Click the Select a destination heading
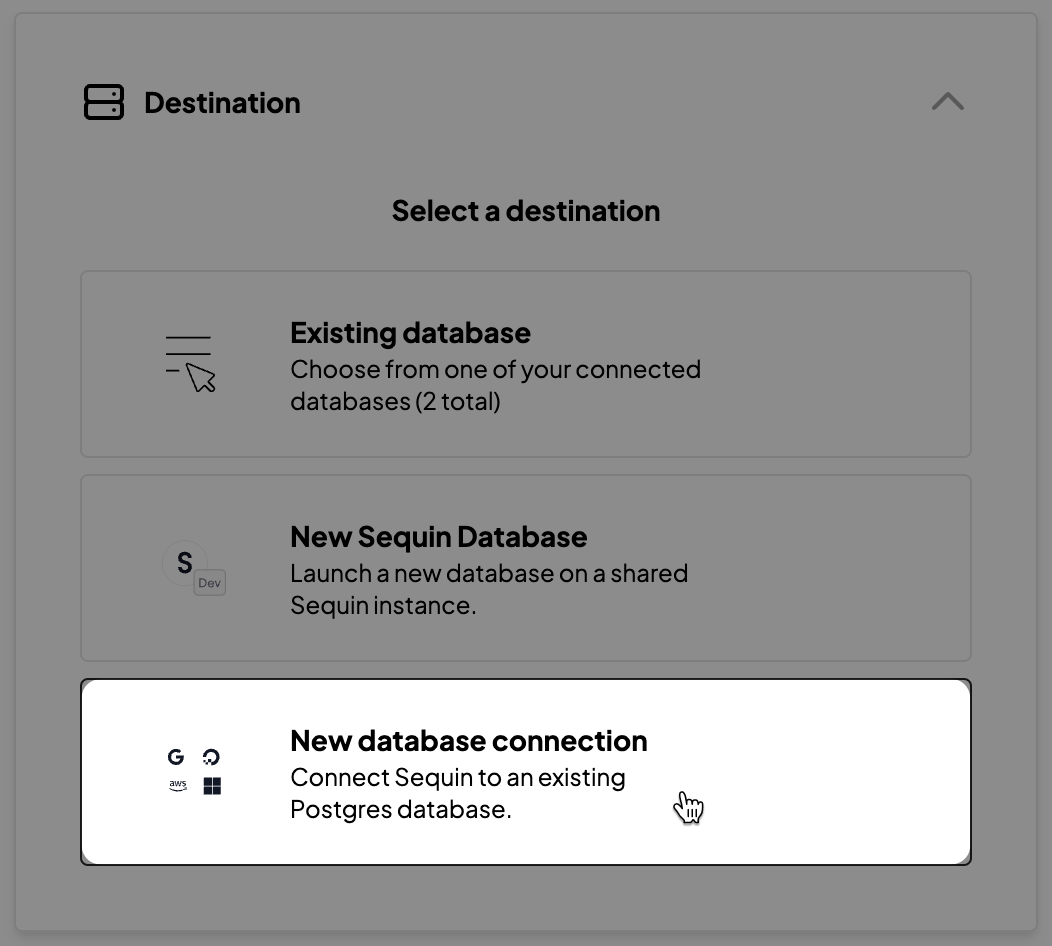This screenshot has height=946, width=1052. (x=525, y=211)
